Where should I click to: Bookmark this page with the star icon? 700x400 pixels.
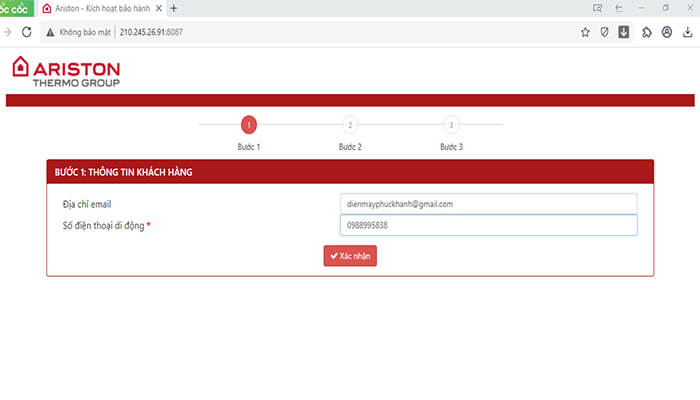click(x=585, y=32)
